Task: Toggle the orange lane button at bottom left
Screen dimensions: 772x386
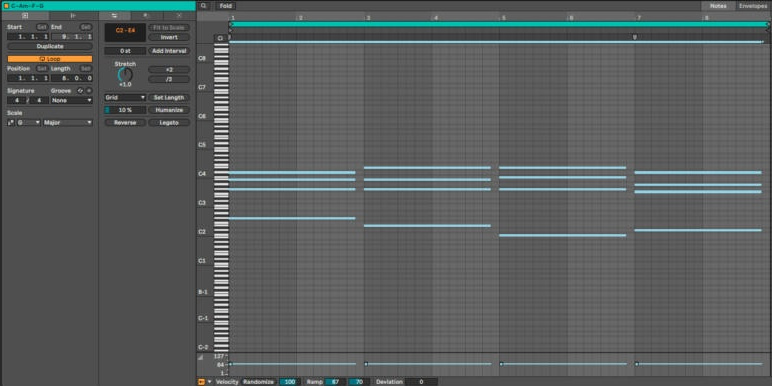Action: (x=201, y=382)
